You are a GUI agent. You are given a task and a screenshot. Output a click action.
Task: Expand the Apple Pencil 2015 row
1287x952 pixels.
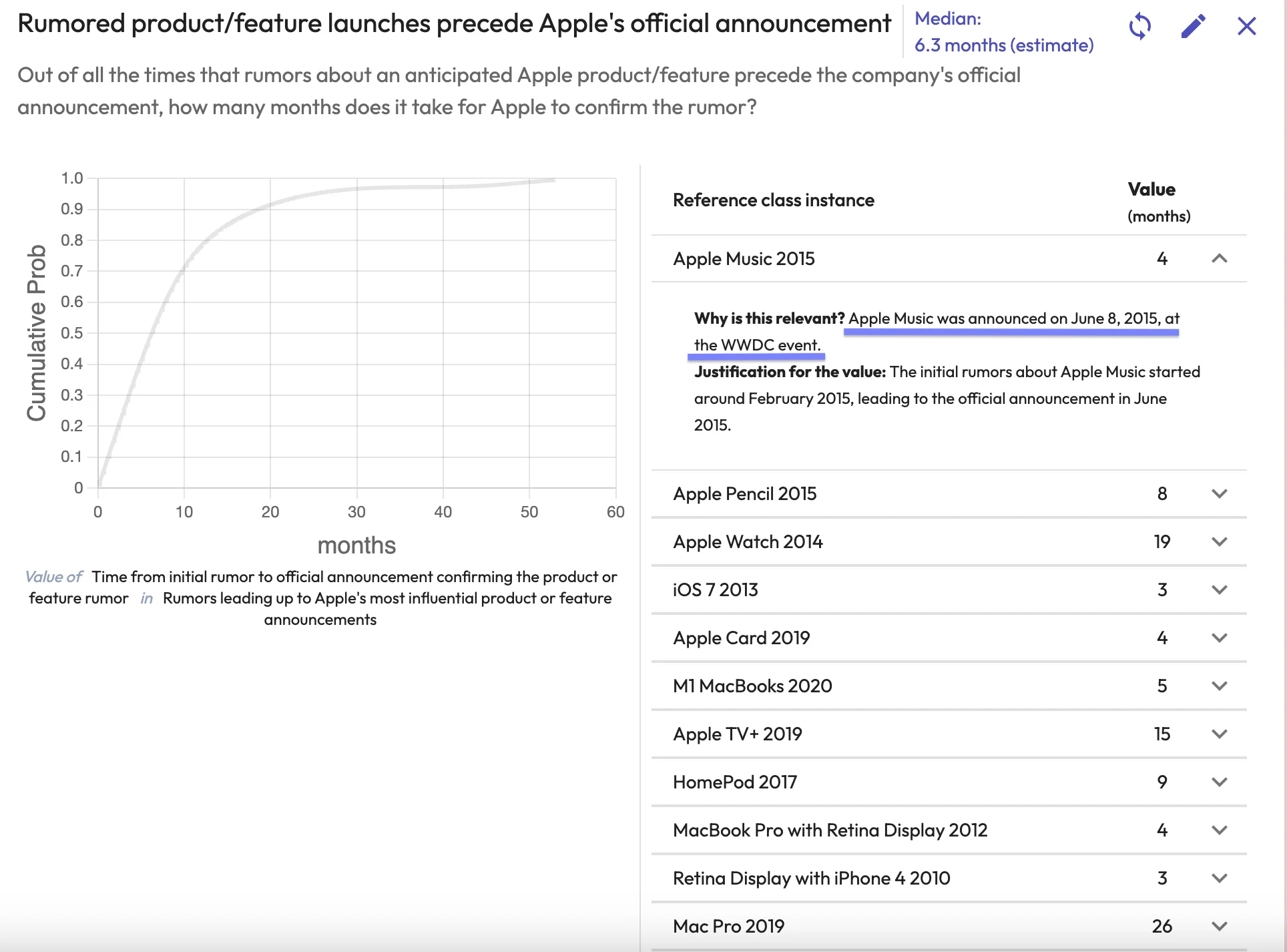pos(1219,494)
